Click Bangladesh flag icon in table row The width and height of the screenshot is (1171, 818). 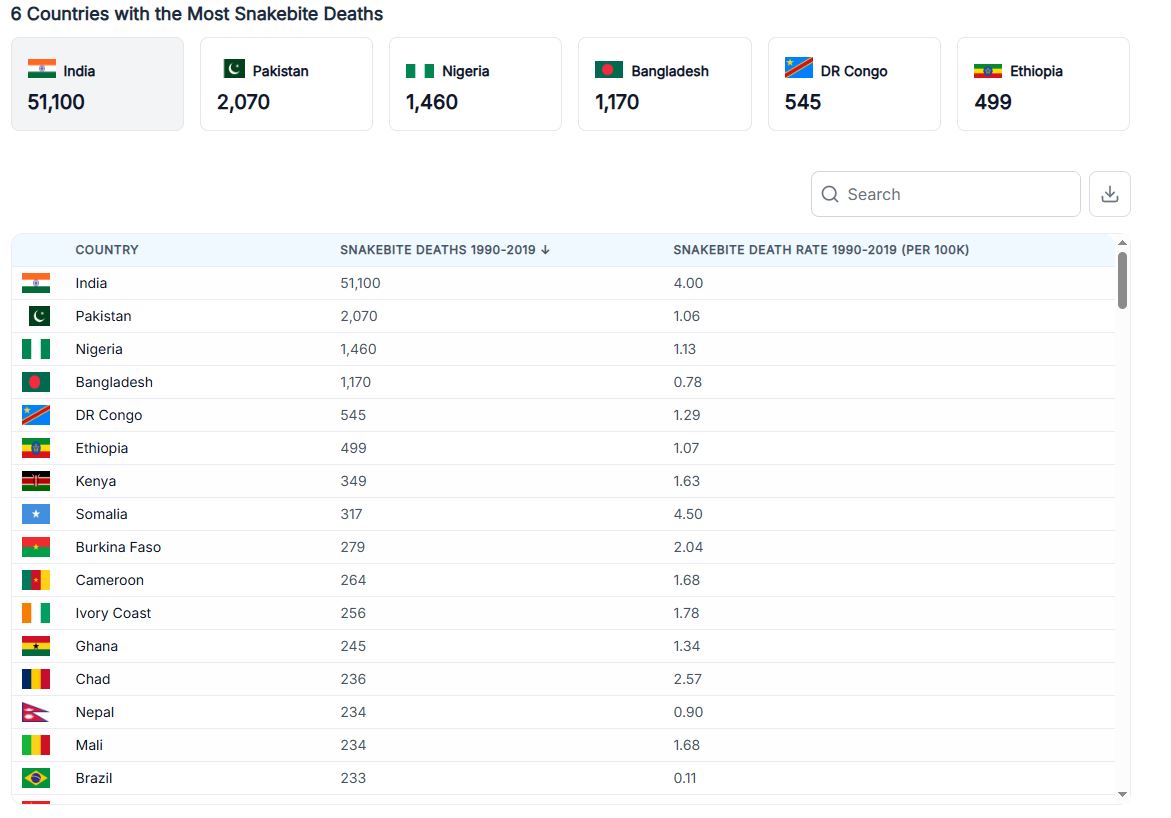36,382
